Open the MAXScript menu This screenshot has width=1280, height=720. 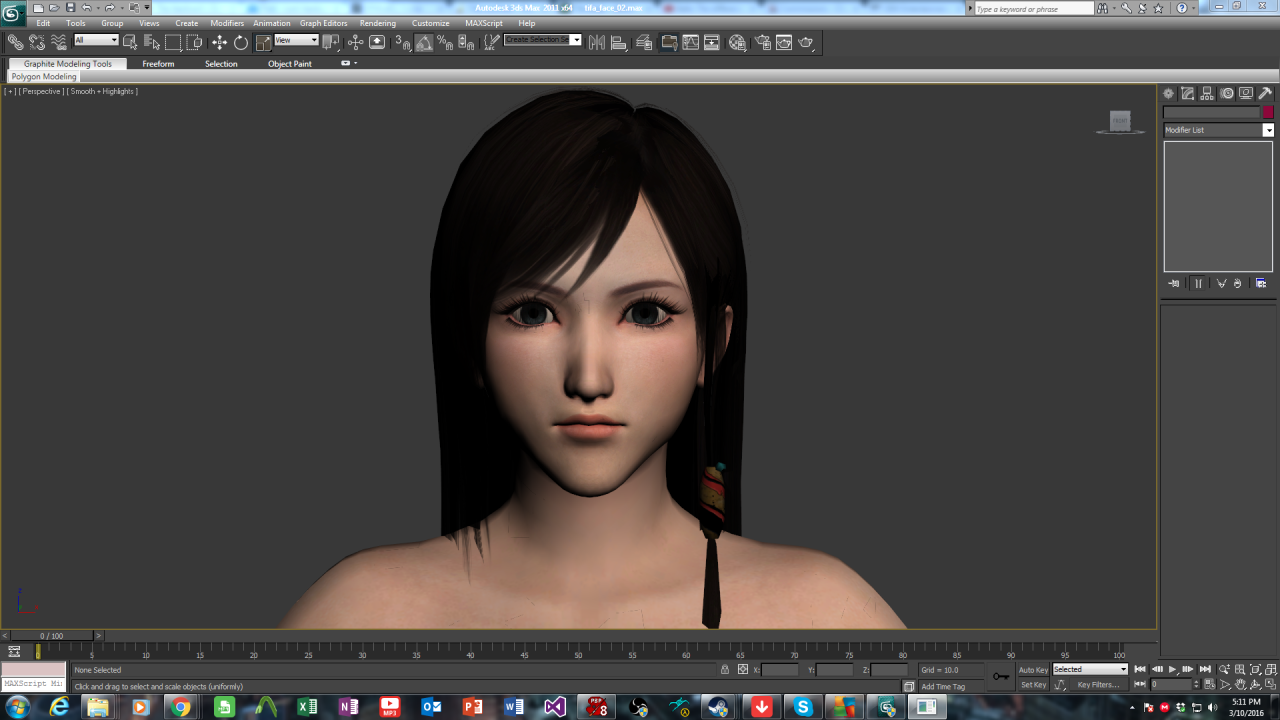click(484, 23)
